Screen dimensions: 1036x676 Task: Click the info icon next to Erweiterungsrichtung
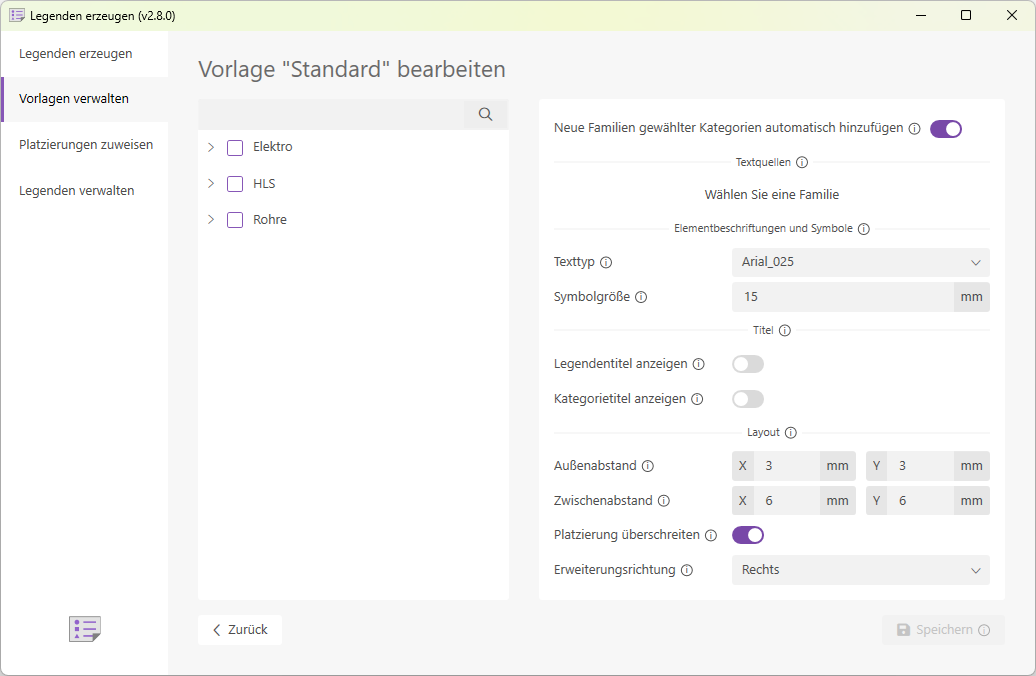687,569
